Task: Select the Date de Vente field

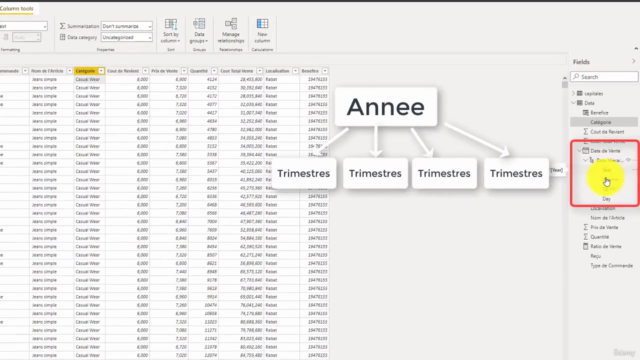Action: coord(605,151)
